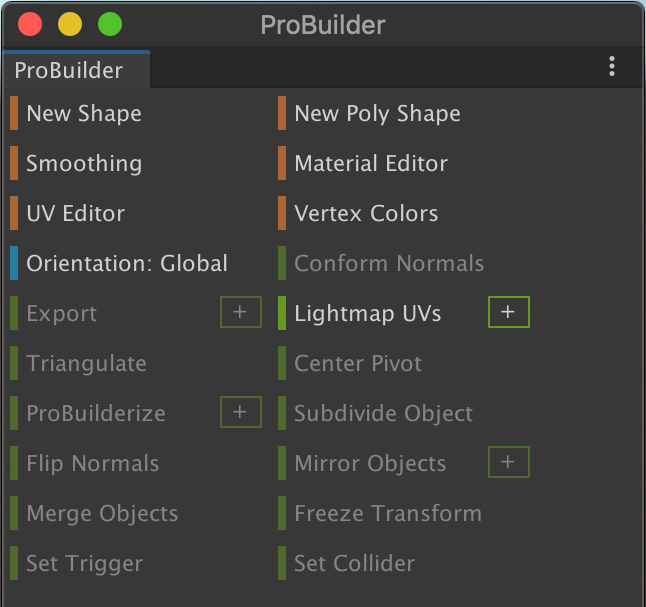Click New Shape button

[x=84, y=114]
